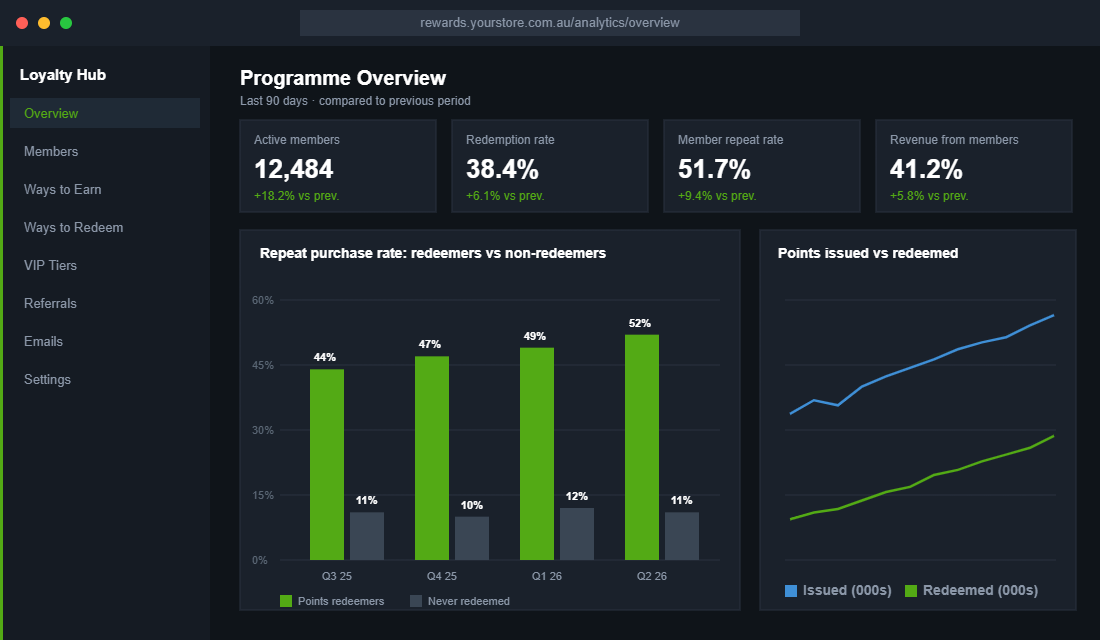Open the Overview sidebar page
The width and height of the screenshot is (1100, 640).
click(105, 113)
